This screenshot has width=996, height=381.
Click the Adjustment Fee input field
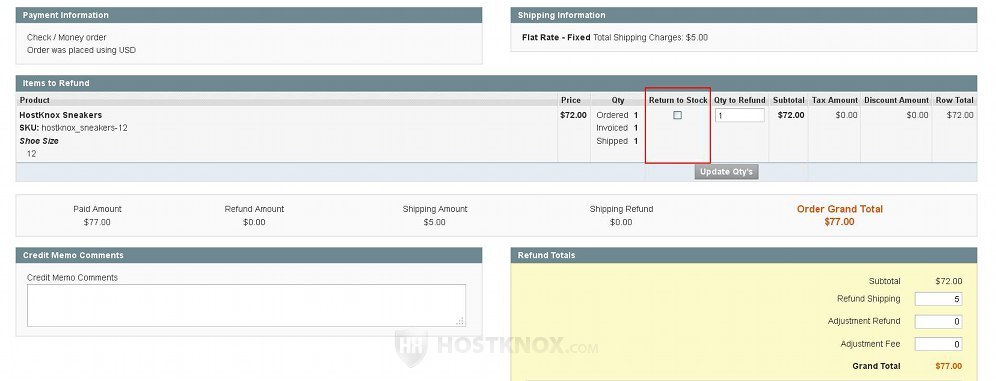938,344
